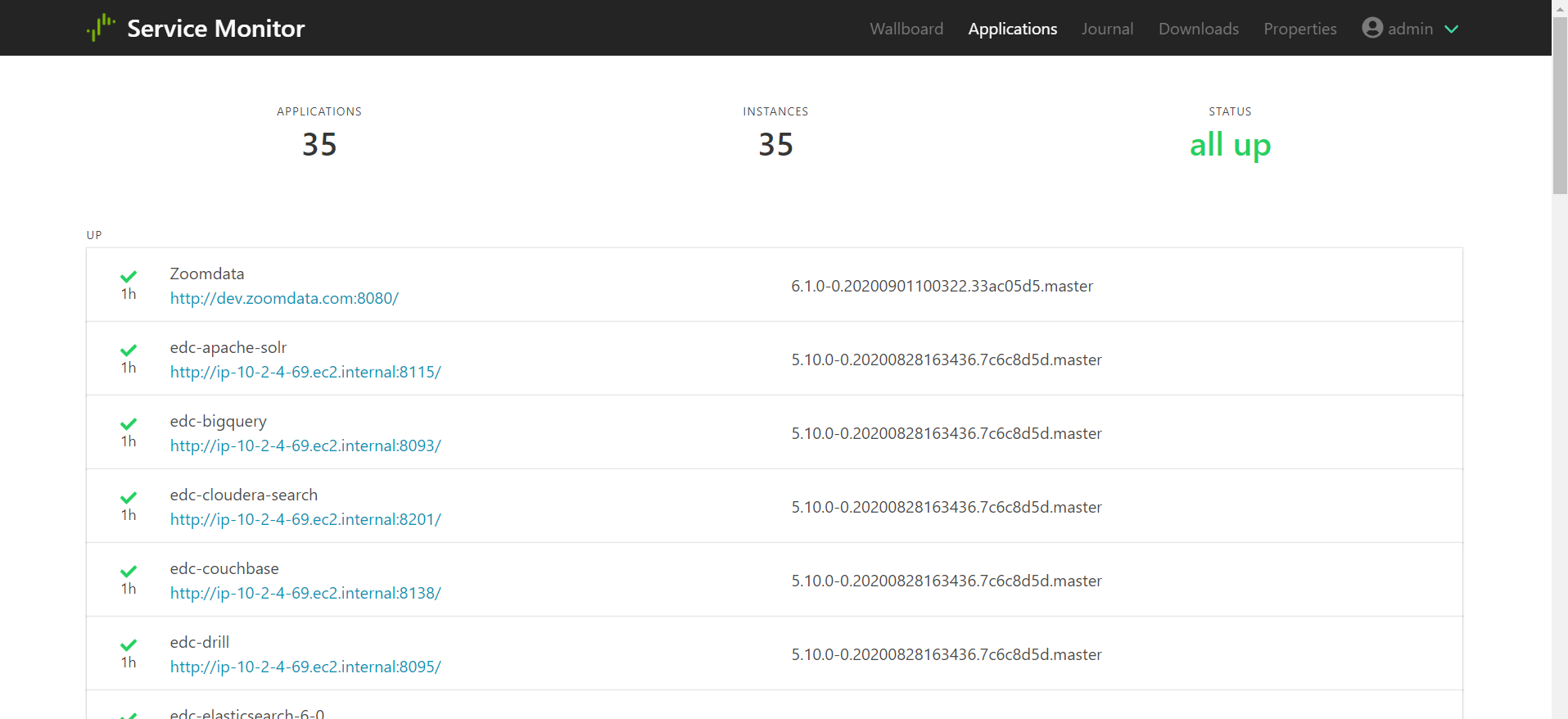Open the Journal menu item
Image resolution: width=1568 pixels, height=719 pixels.
[x=1108, y=29]
